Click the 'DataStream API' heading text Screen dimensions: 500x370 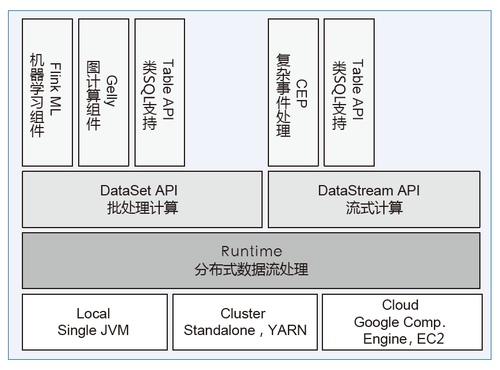click(369, 191)
